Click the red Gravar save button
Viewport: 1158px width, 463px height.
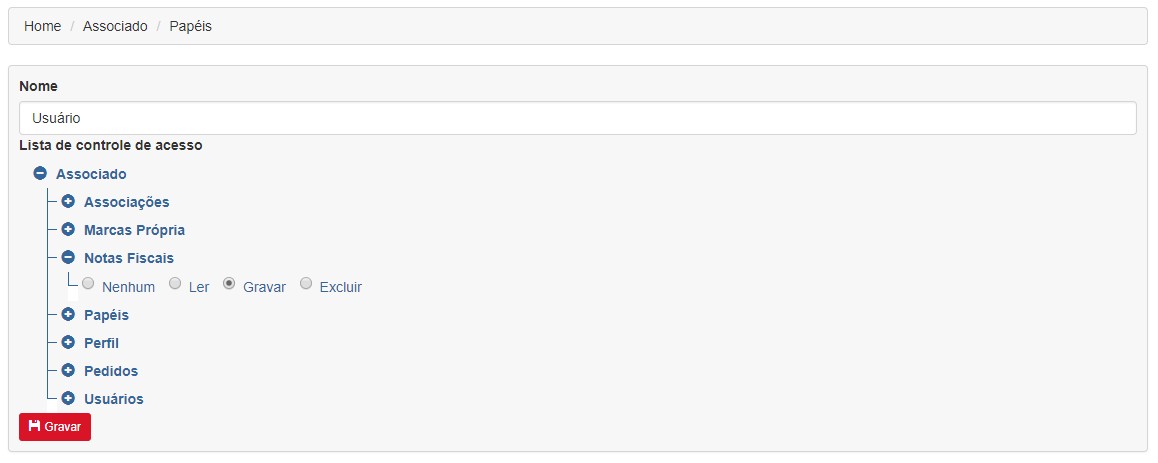[55, 427]
